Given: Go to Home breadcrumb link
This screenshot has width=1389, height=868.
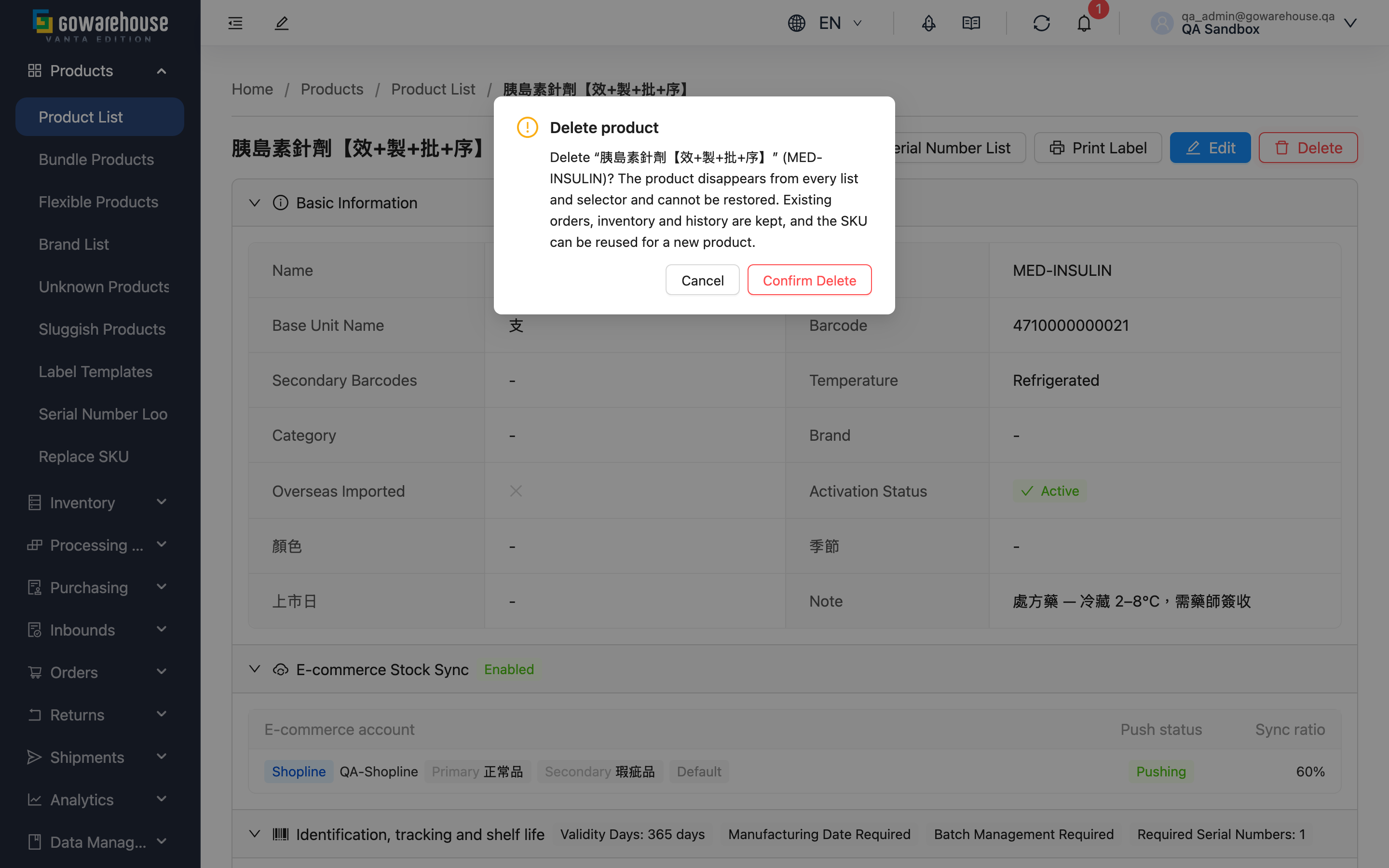Looking at the screenshot, I should coord(252,89).
